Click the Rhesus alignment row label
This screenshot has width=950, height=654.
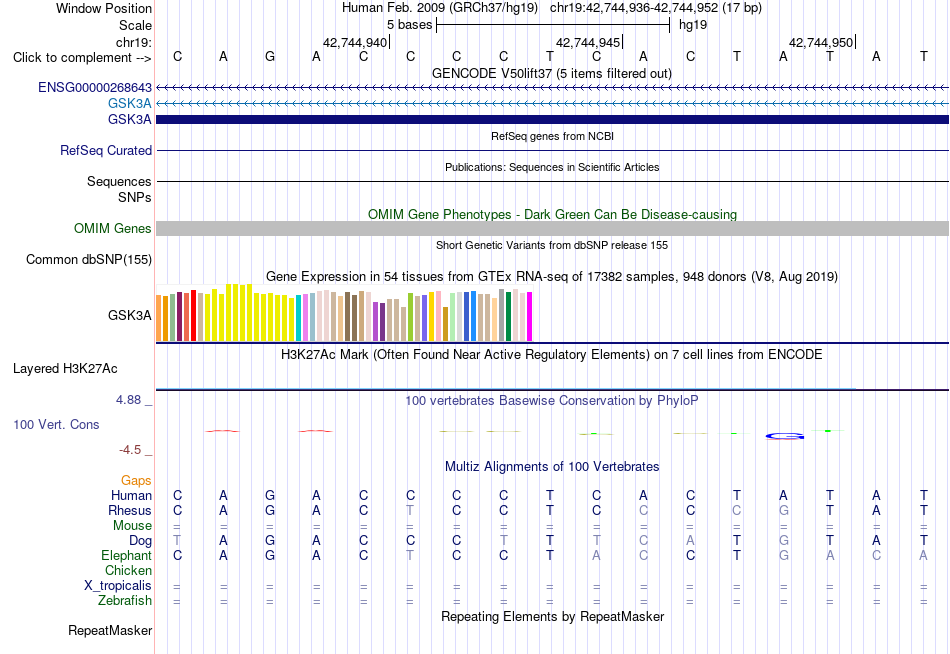coord(130,511)
